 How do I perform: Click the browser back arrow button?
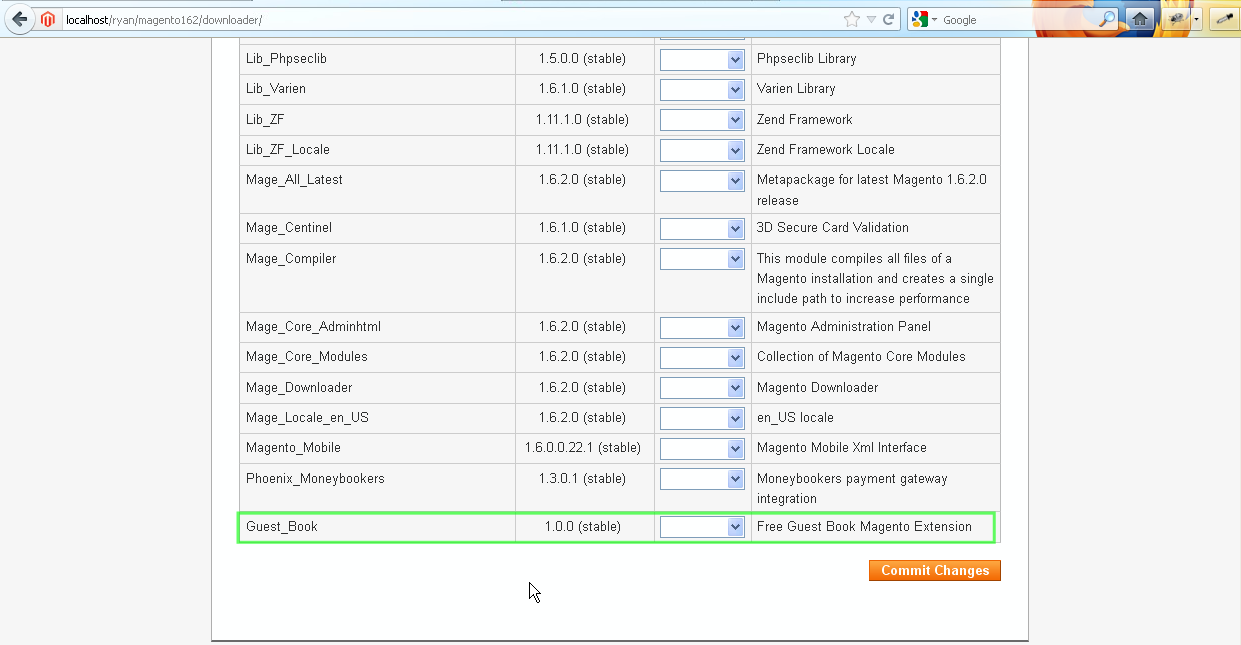(x=19, y=19)
